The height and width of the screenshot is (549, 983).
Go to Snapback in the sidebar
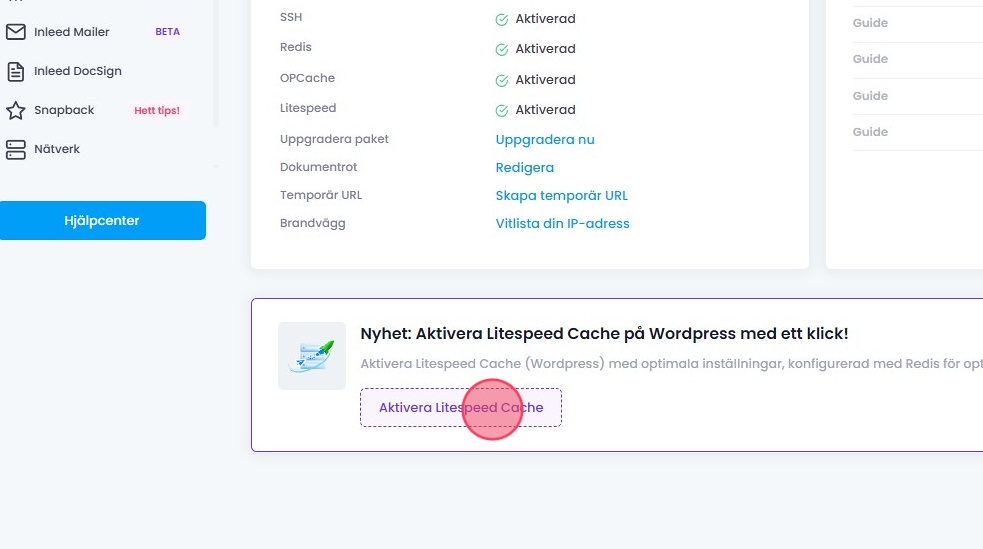click(x=64, y=110)
